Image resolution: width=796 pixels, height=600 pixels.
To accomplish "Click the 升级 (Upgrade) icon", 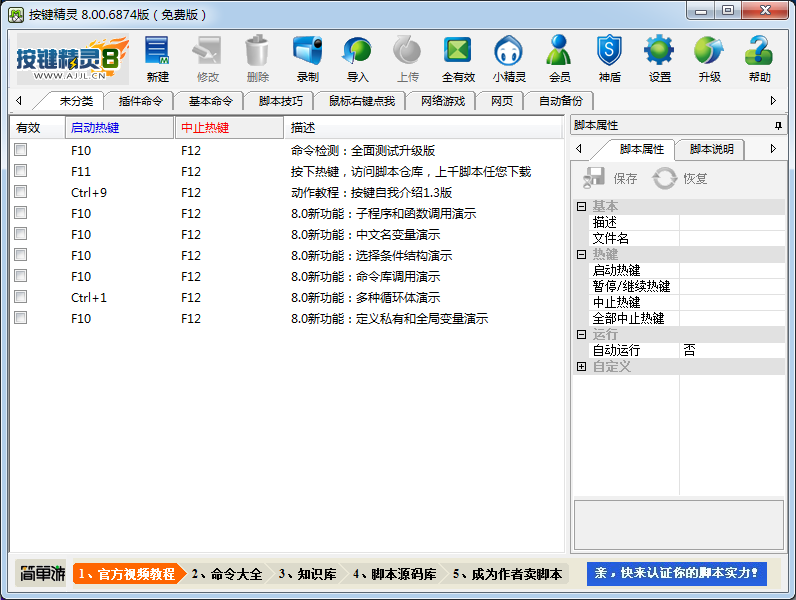I will [x=709, y=59].
